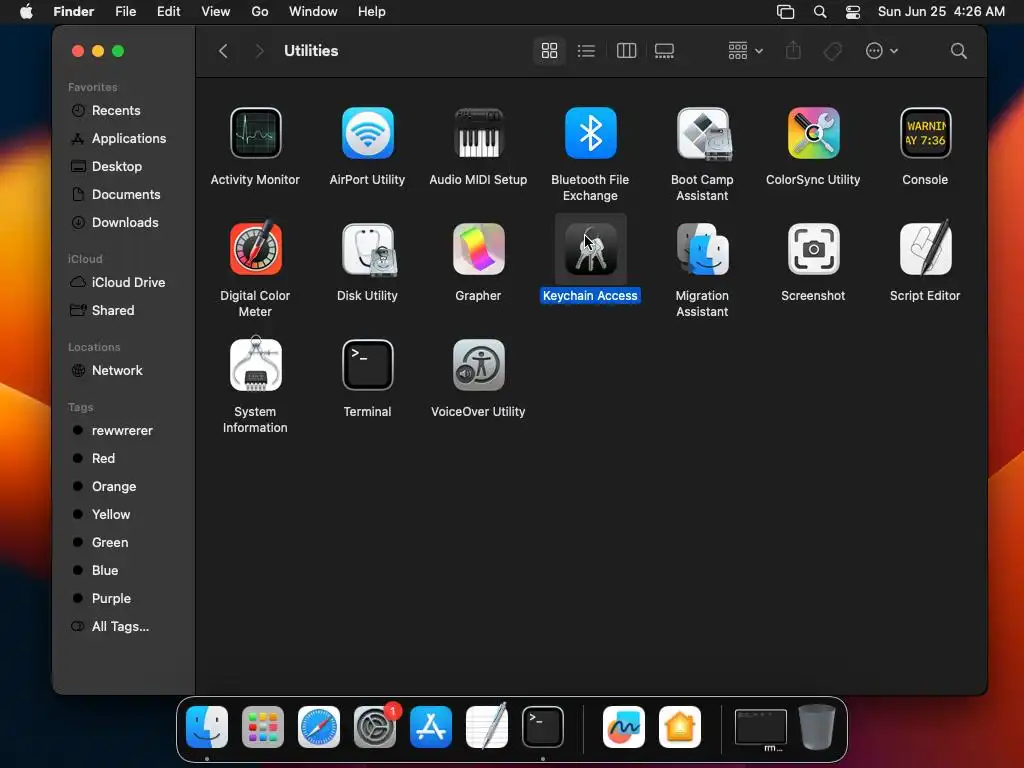
Task: Select Digital Color Meter icon
Action: (x=255, y=249)
